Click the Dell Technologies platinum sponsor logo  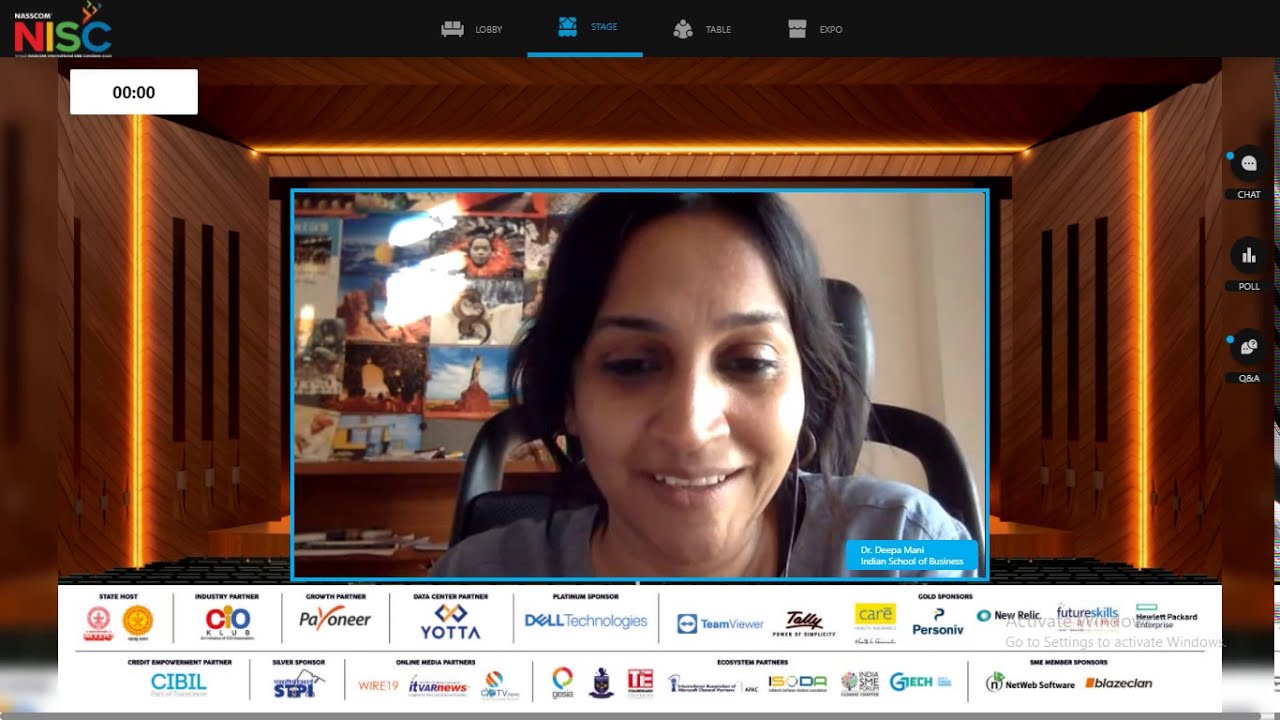[x=586, y=621]
